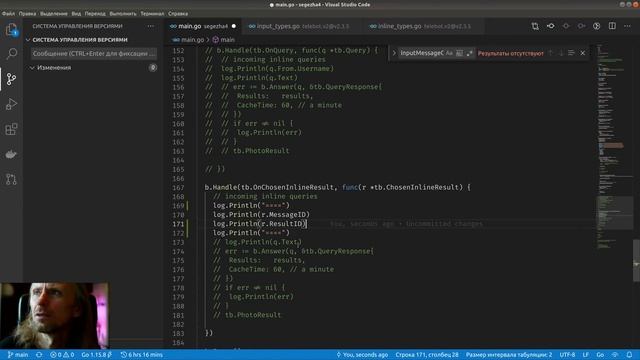The image size is (640, 360).
Task: Toggle Match Whole Word in find widget
Action: pyautogui.click(x=459, y=53)
